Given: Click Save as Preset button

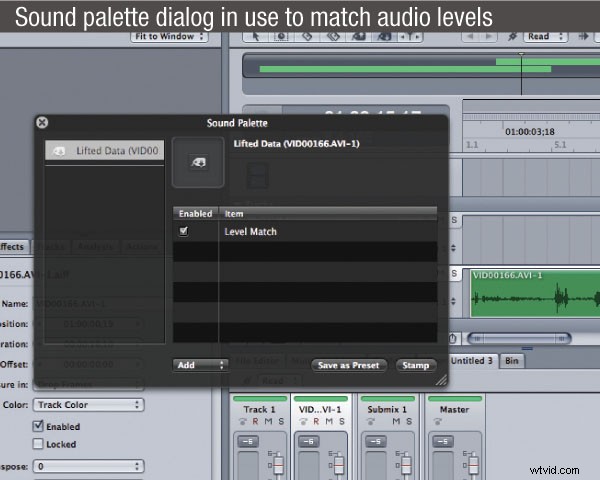Looking at the screenshot, I should (349, 365).
